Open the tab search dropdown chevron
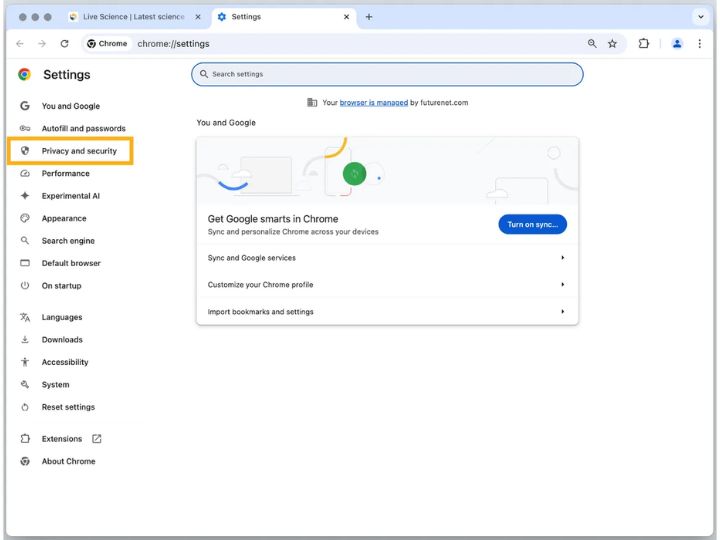 (701, 17)
